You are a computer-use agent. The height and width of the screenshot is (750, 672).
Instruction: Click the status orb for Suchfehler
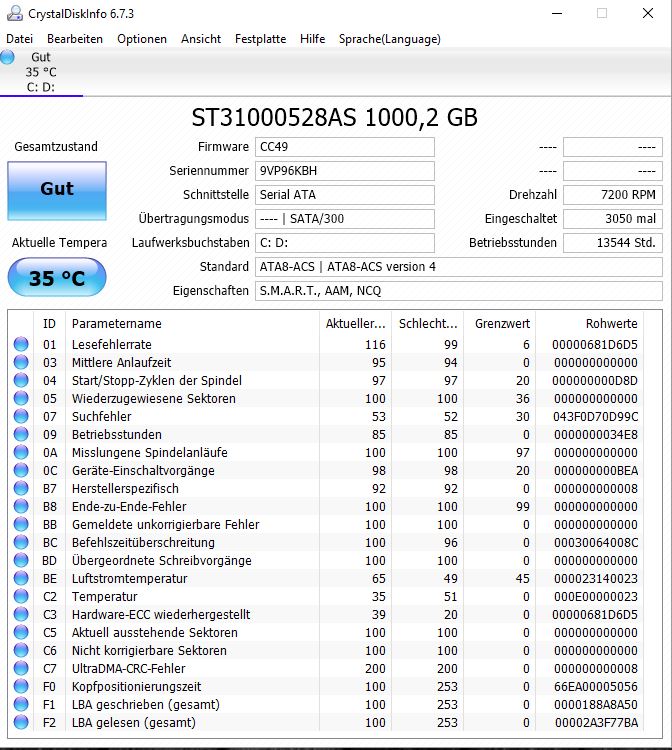click(x=21, y=416)
